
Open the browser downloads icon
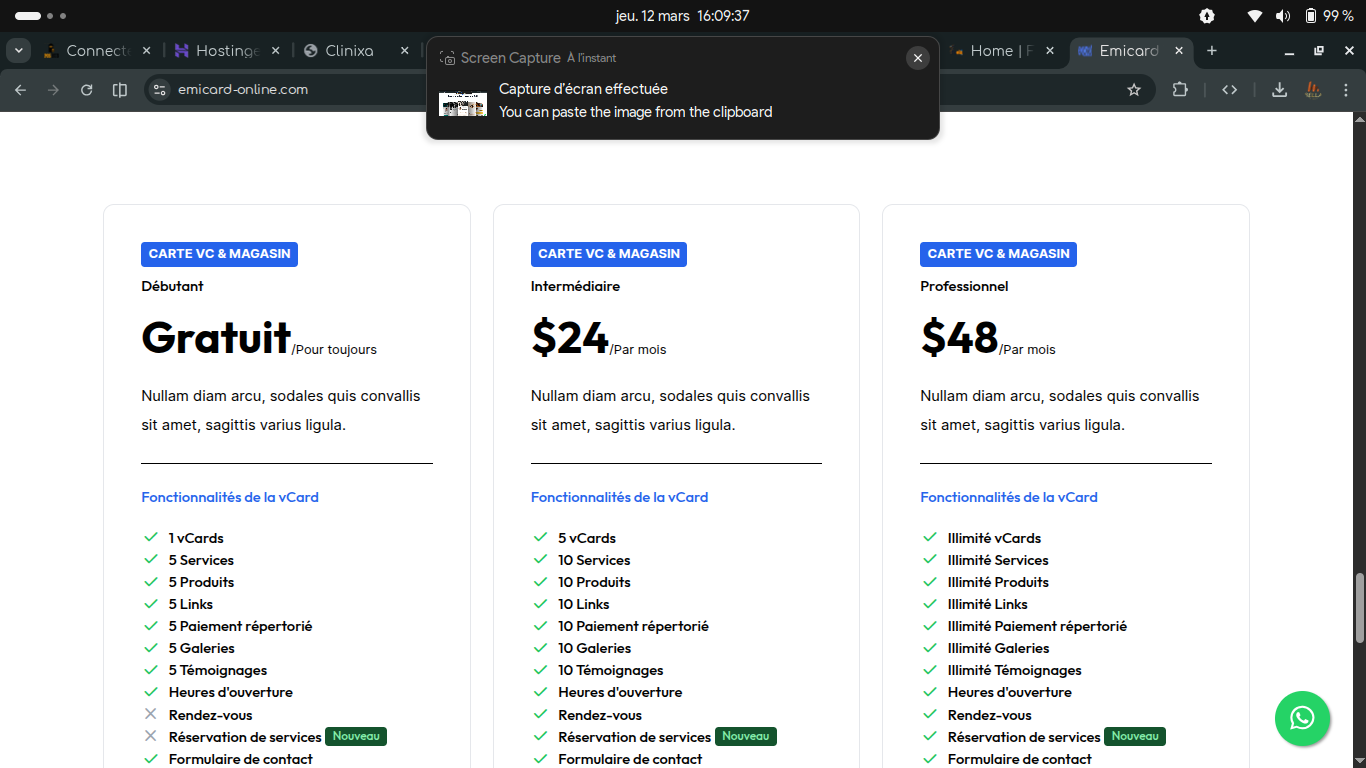[1279, 90]
